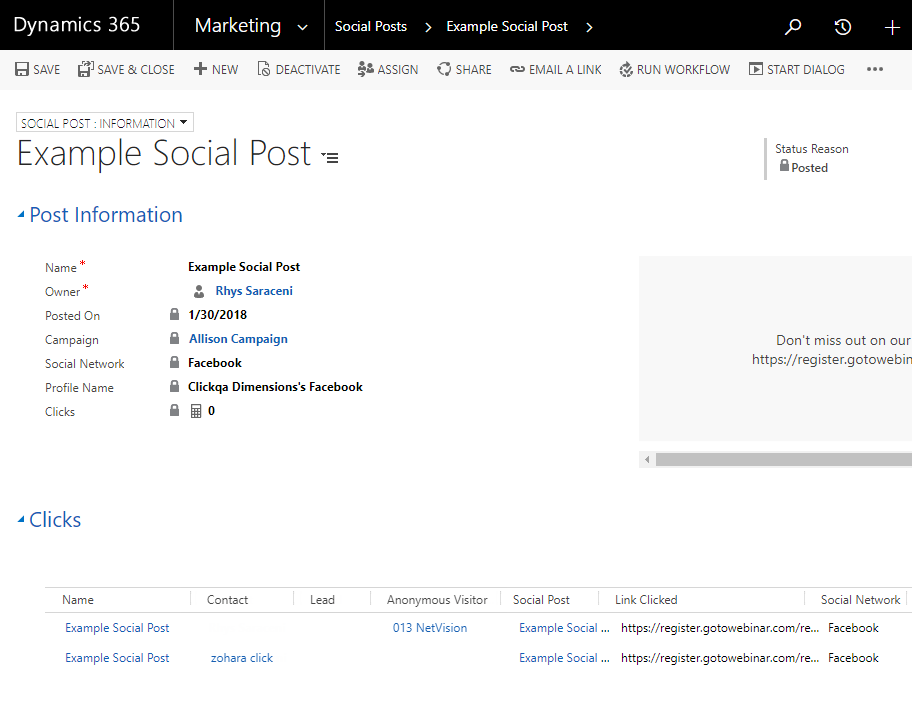912x708 pixels.
Task: Click the Share circular icon
Action: click(444, 69)
